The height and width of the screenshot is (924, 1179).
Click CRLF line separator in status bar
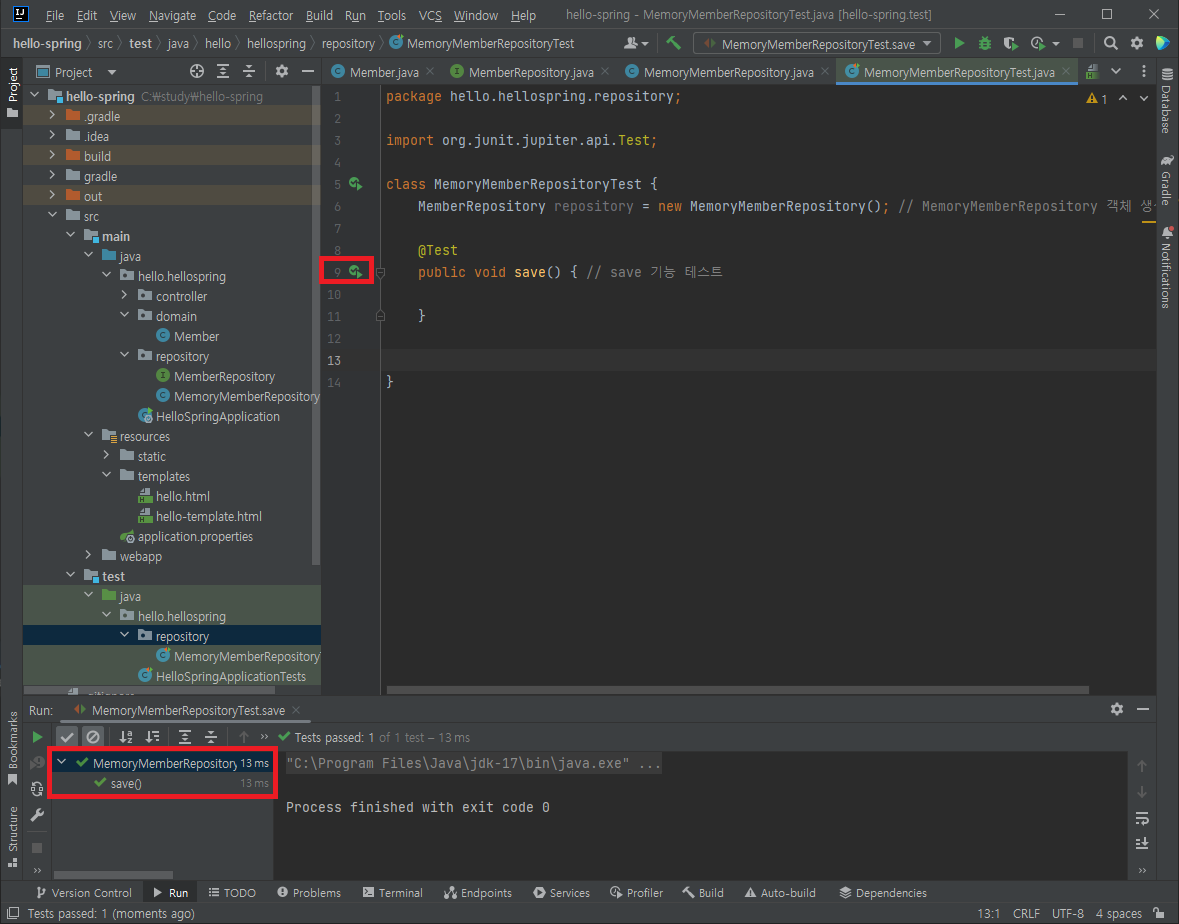(1026, 913)
